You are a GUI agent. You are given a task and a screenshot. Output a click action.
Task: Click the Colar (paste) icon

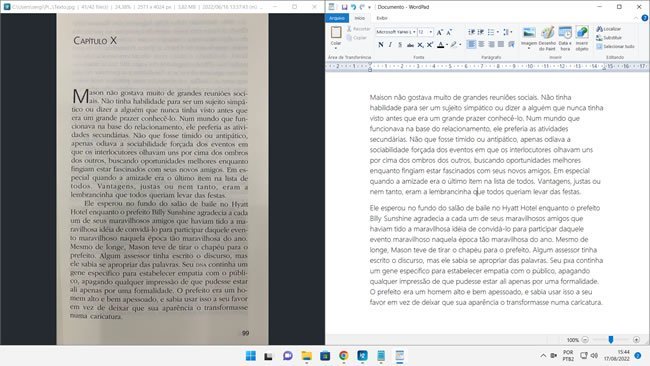(336, 32)
